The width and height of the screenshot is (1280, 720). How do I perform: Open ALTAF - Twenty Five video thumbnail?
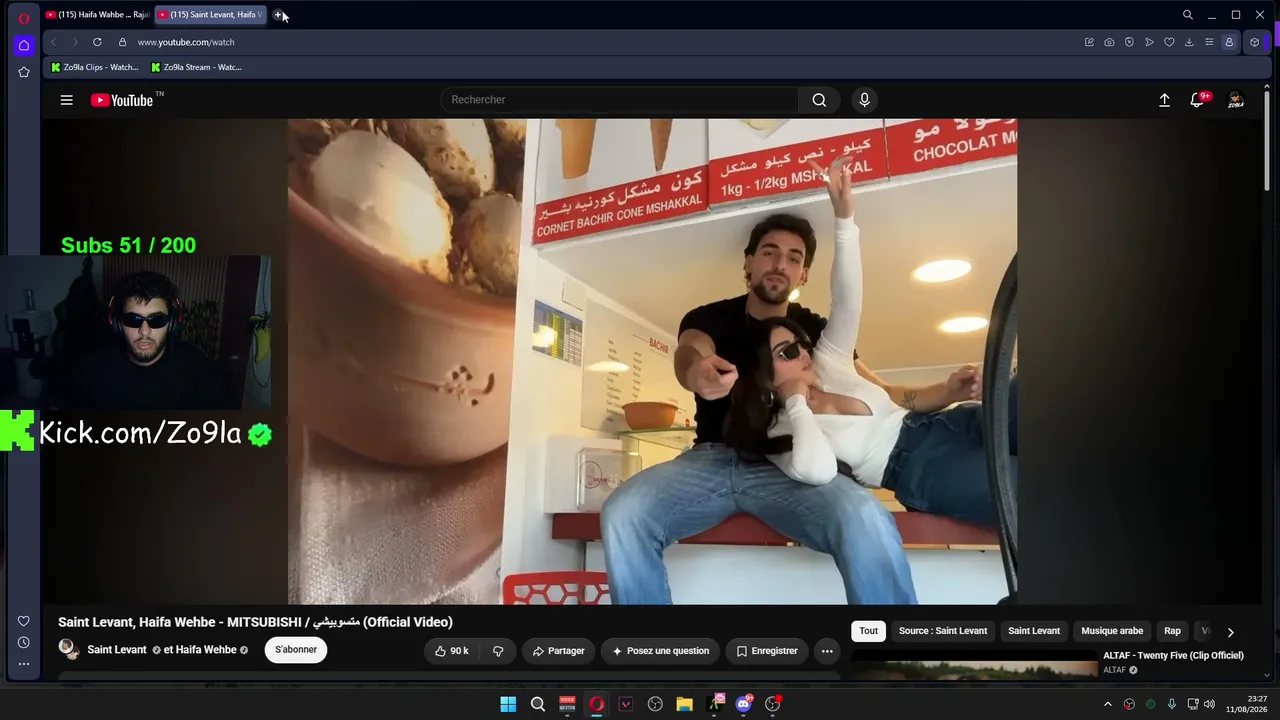tap(975, 665)
